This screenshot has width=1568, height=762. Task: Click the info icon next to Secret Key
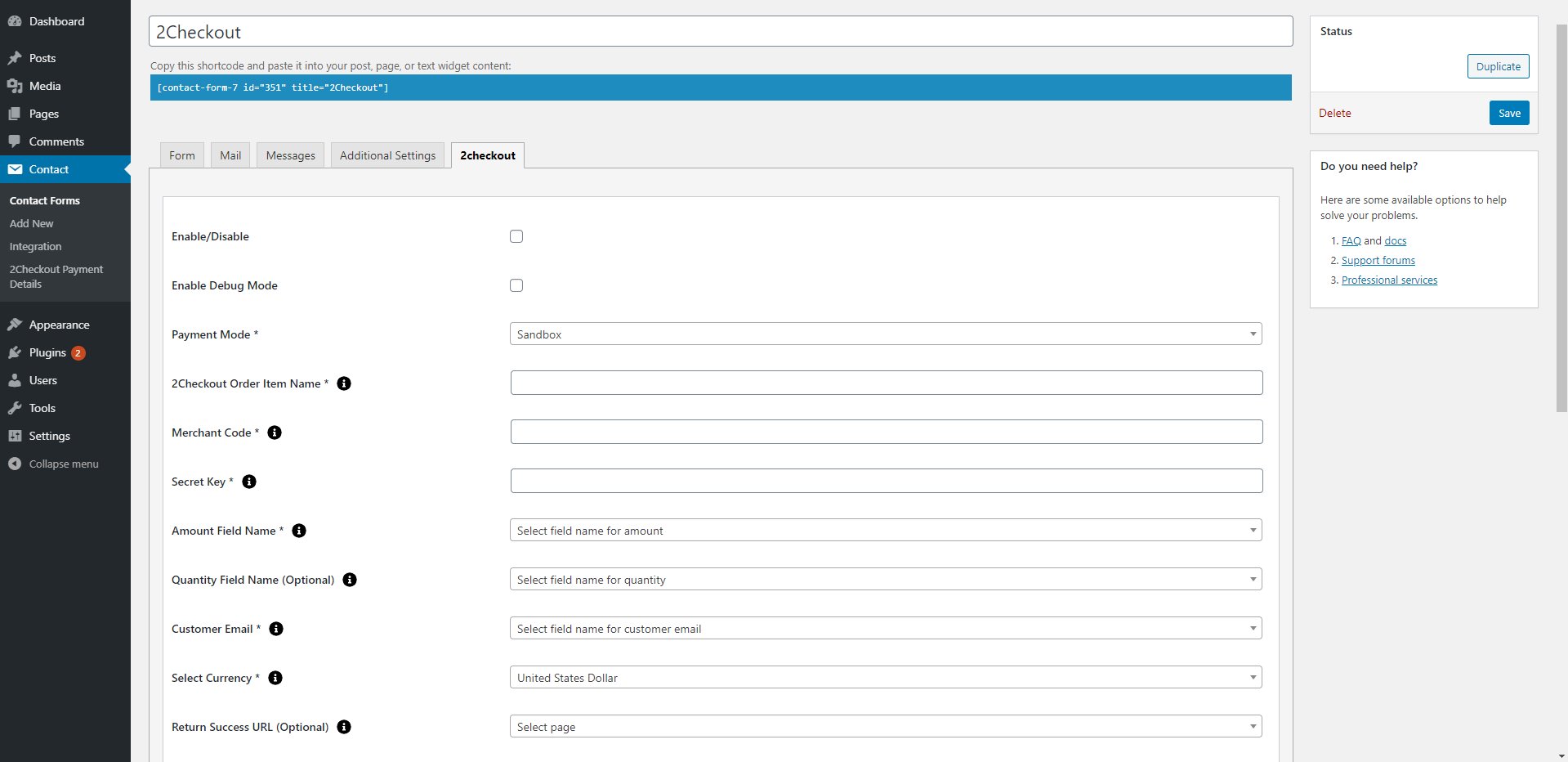click(249, 482)
